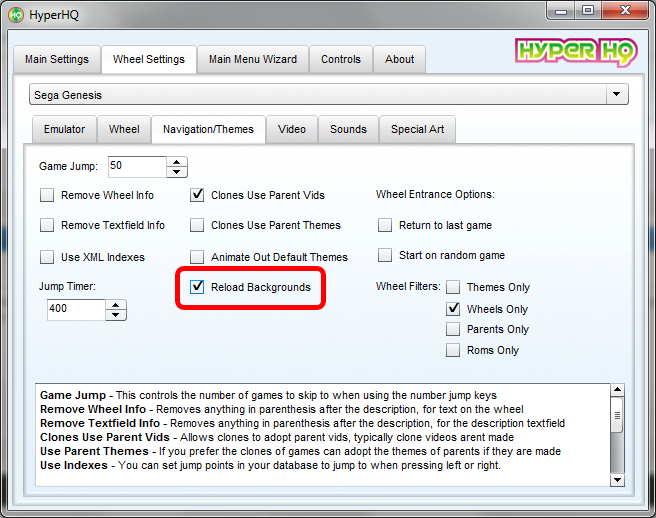Toggle the Reload Backgrounds checkbox
The height and width of the screenshot is (518, 656).
(197, 287)
